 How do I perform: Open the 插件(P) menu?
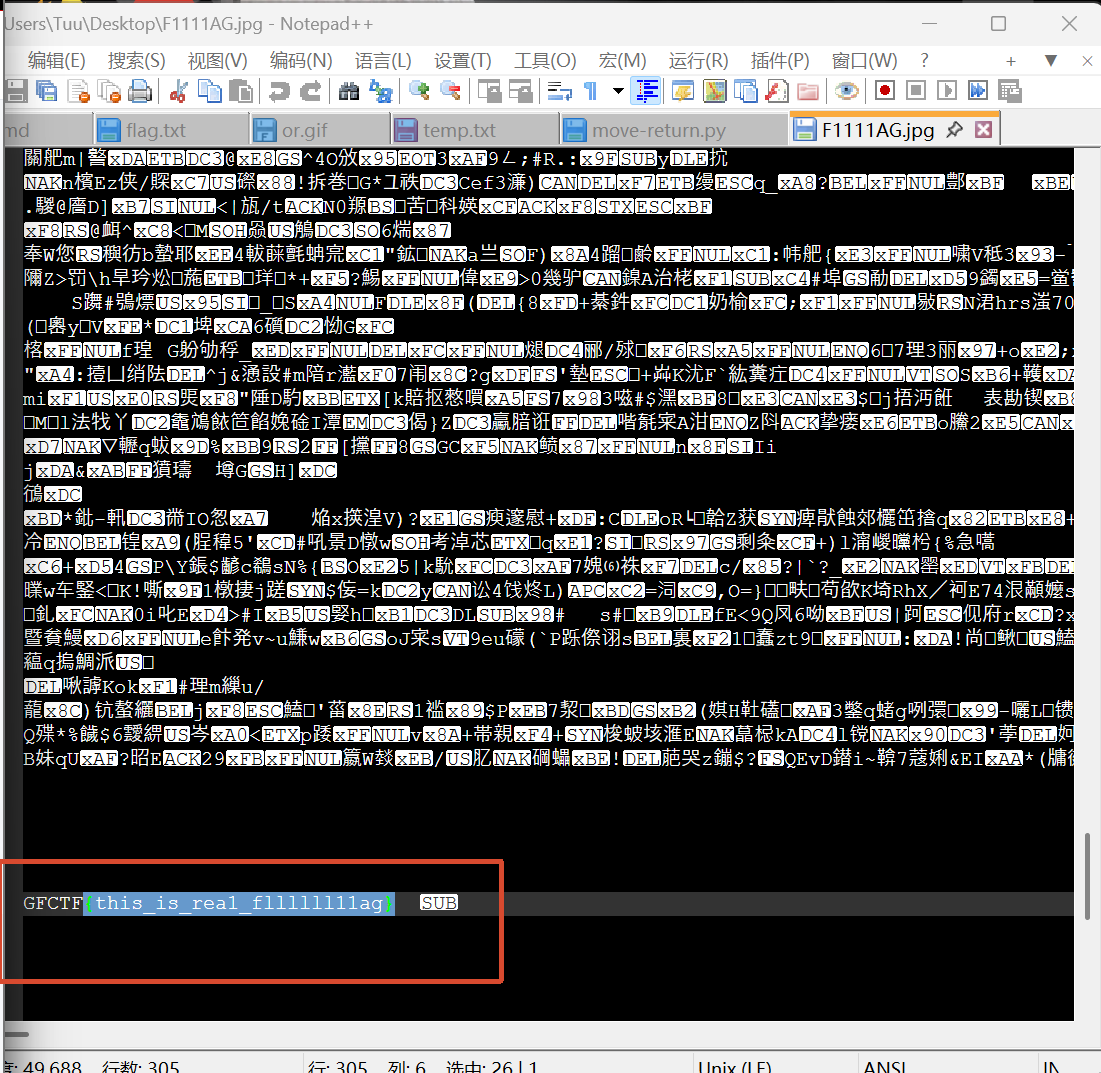point(779,61)
